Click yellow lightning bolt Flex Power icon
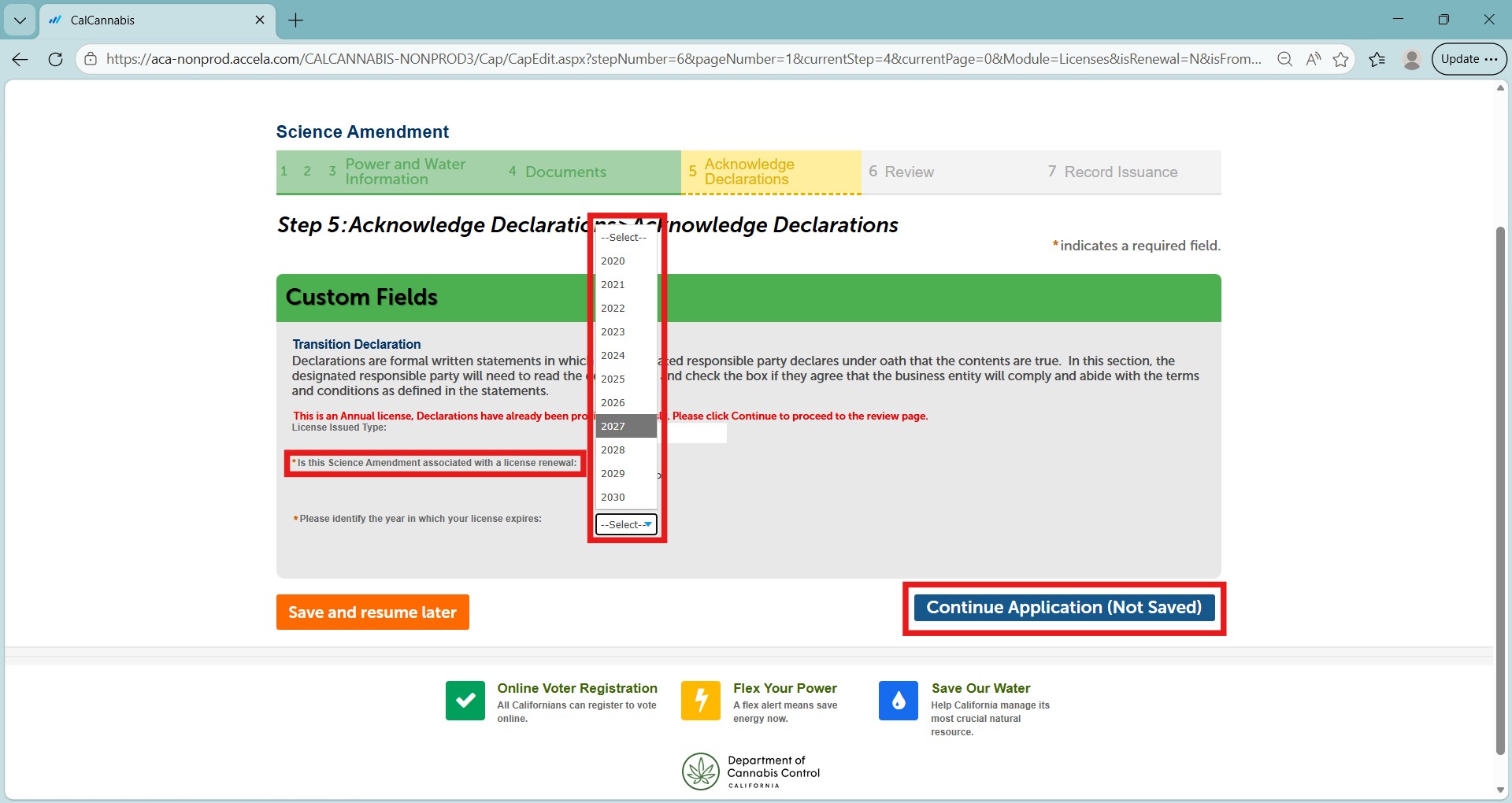Image resolution: width=1512 pixels, height=803 pixels. pyautogui.click(x=701, y=701)
